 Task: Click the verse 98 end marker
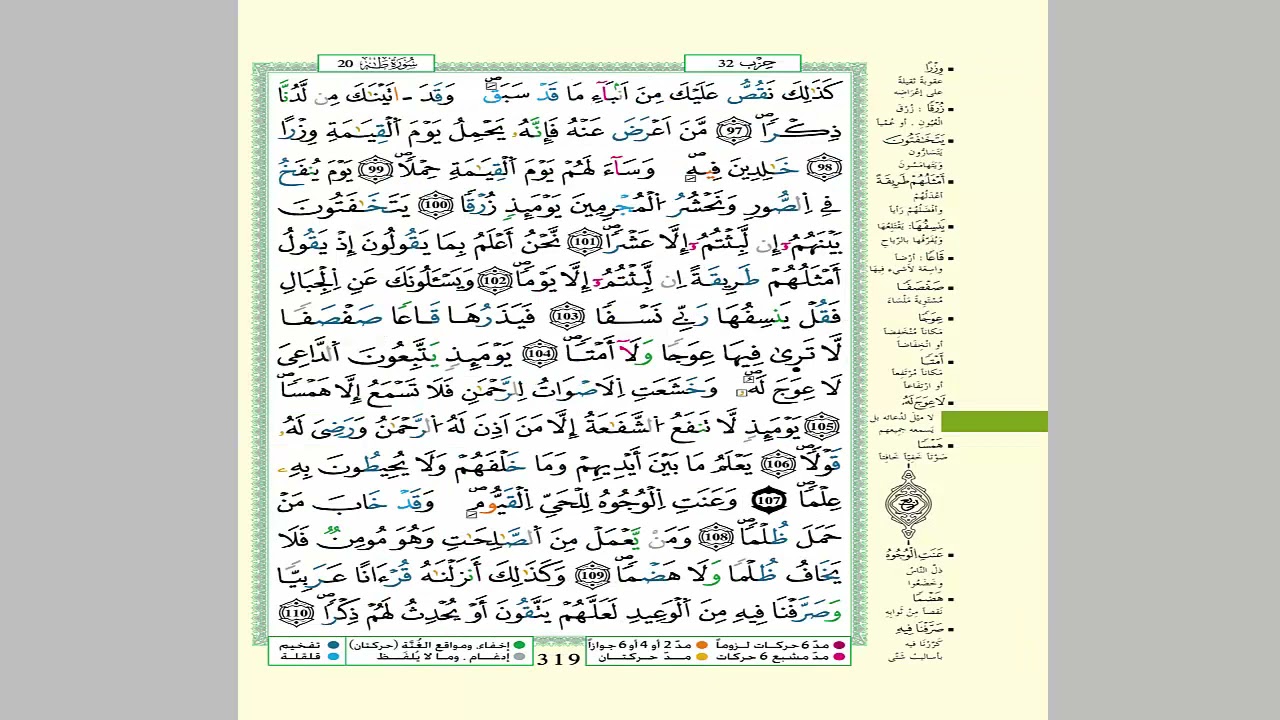point(824,168)
